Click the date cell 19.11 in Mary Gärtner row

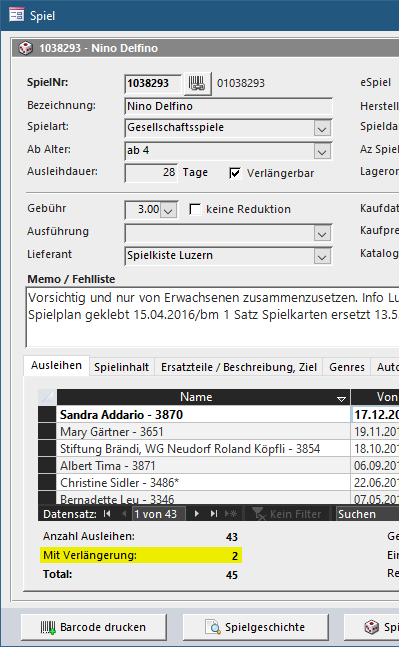coord(375,432)
